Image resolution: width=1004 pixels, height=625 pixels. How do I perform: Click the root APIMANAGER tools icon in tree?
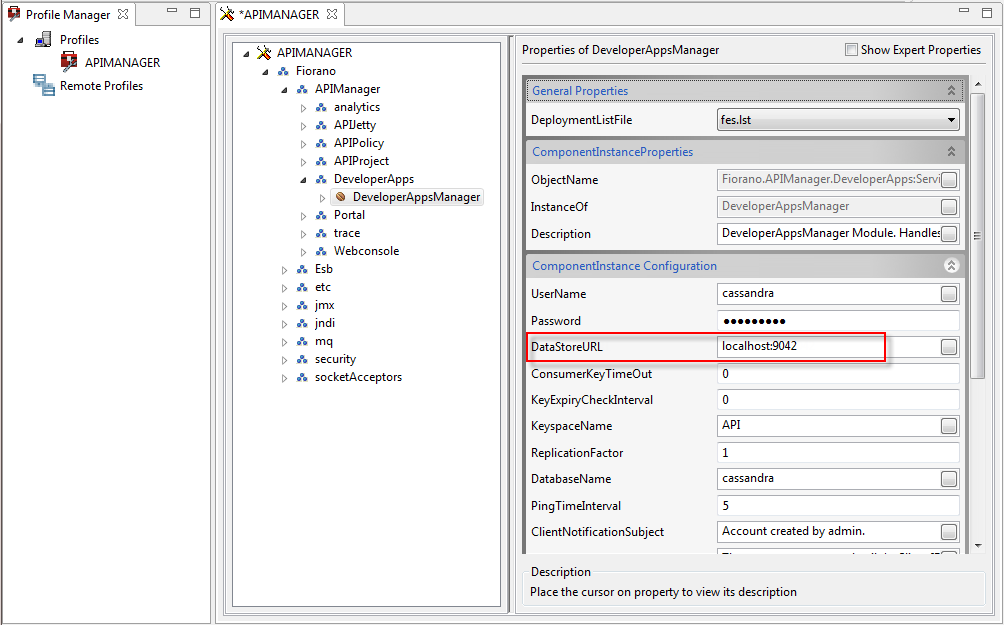pos(264,53)
